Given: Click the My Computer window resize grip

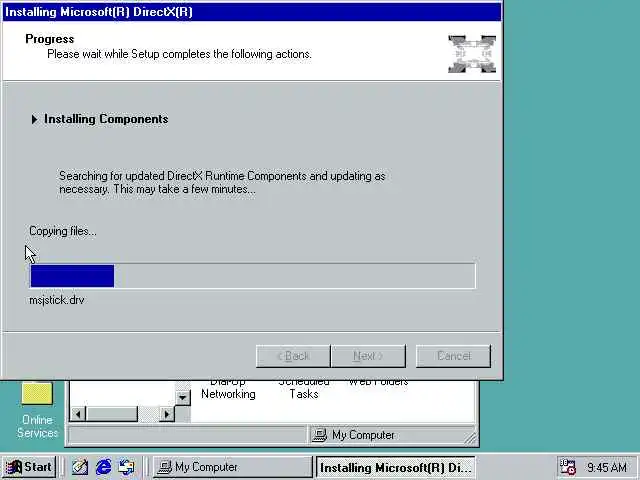Looking at the screenshot, I should (471, 438).
